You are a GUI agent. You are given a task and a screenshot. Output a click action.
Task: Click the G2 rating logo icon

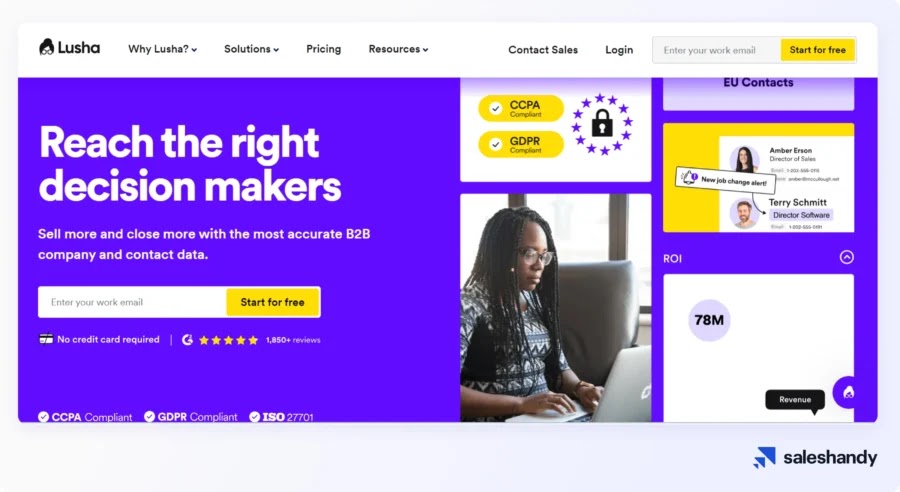[187, 340]
